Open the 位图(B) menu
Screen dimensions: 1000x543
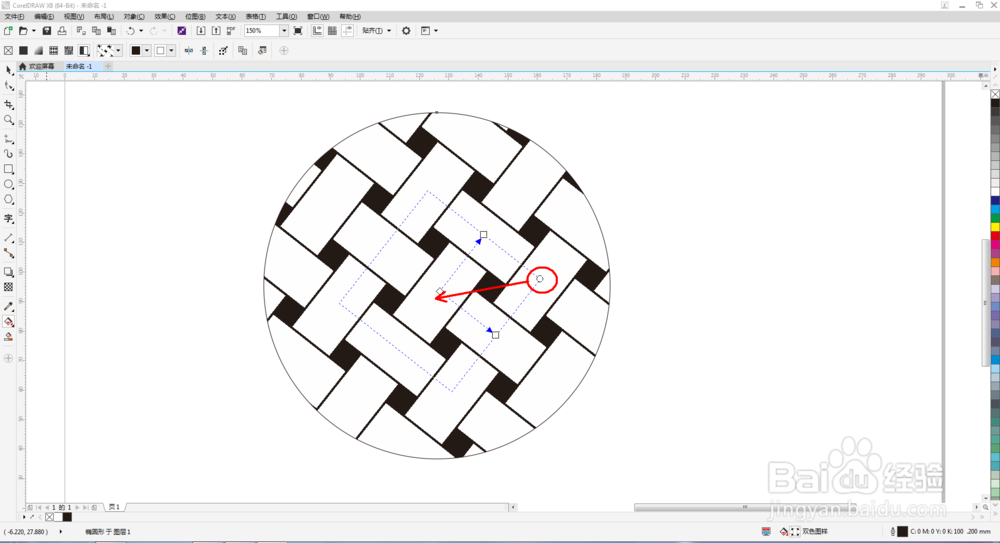pos(195,17)
